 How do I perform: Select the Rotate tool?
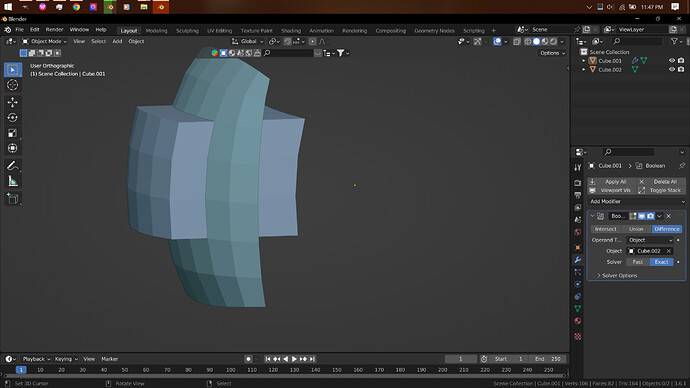[12, 117]
